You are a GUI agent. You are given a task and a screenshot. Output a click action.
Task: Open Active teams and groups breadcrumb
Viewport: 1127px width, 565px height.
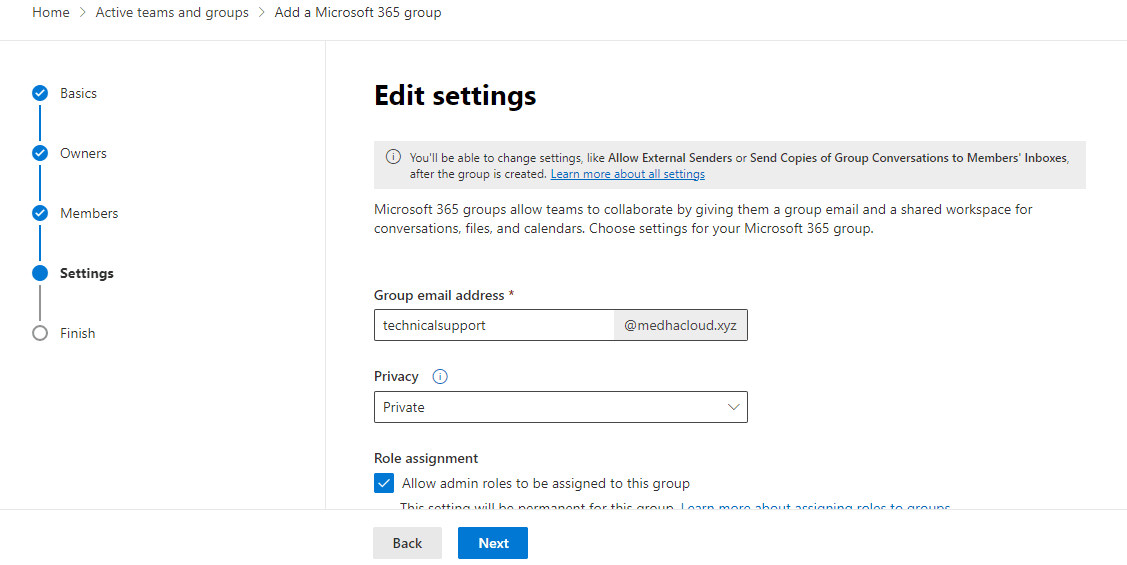172,13
